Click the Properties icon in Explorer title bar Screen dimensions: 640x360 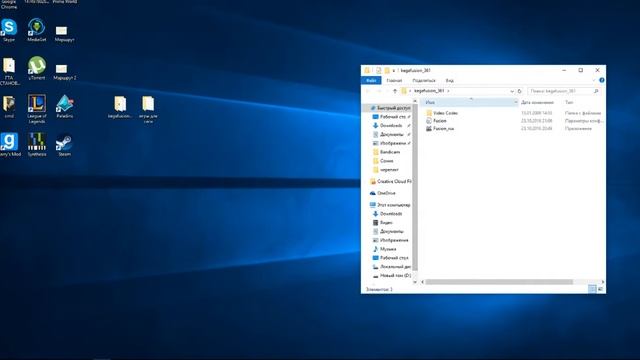point(378,70)
